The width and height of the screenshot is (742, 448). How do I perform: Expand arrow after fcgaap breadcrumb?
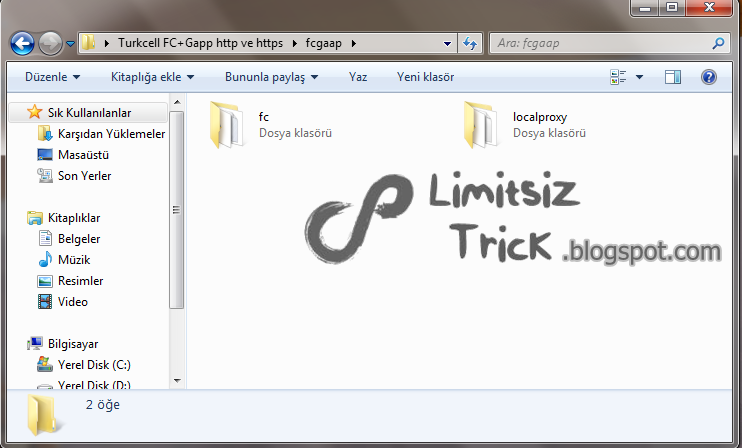pos(353,43)
